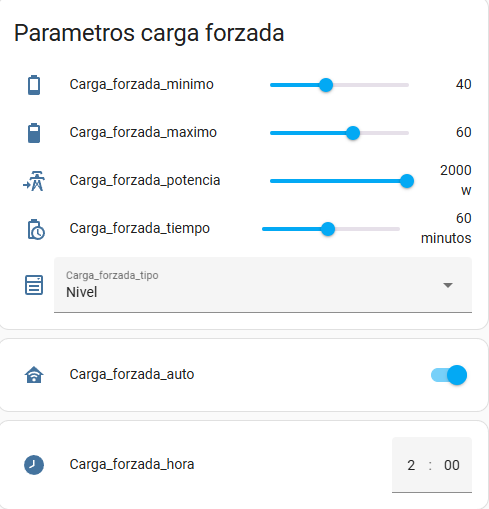Click the Carga_forzada_tiempo slider handle
Image resolution: width=489 pixels, height=509 pixels.
point(328,229)
